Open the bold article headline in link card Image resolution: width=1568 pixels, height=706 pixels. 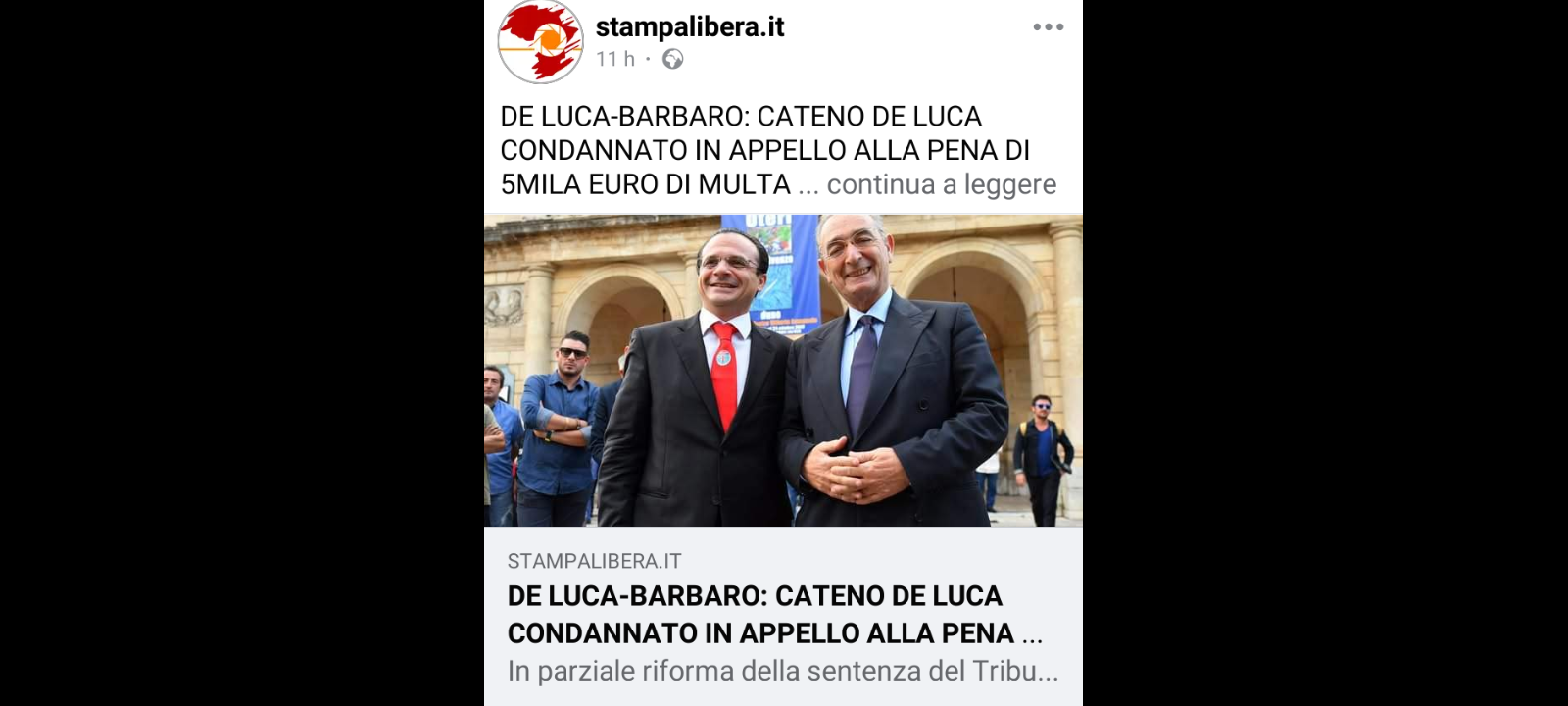(774, 615)
